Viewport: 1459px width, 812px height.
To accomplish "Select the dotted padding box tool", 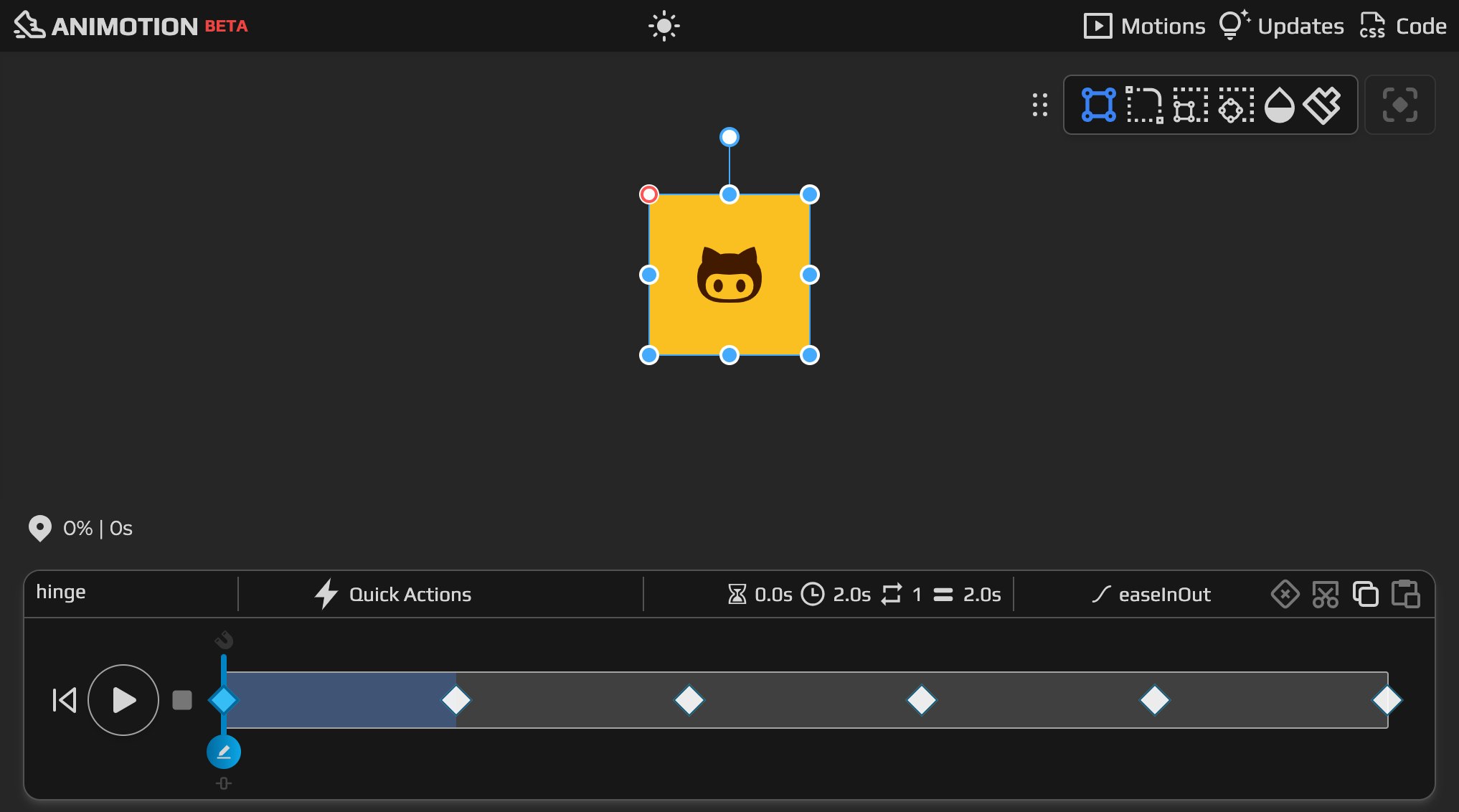I will pos(1191,105).
